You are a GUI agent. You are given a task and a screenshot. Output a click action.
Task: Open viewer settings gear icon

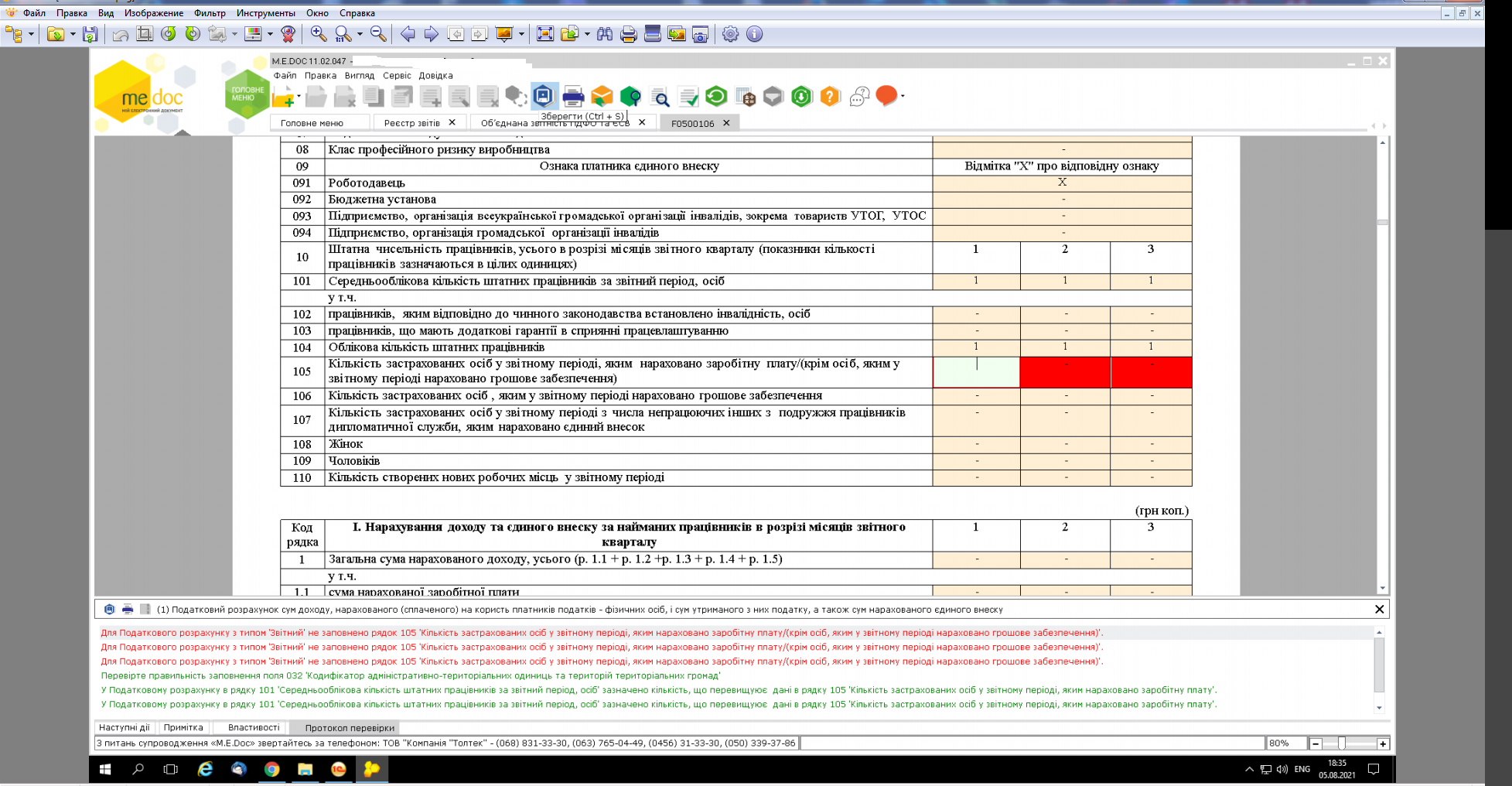pyautogui.click(x=730, y=34)
